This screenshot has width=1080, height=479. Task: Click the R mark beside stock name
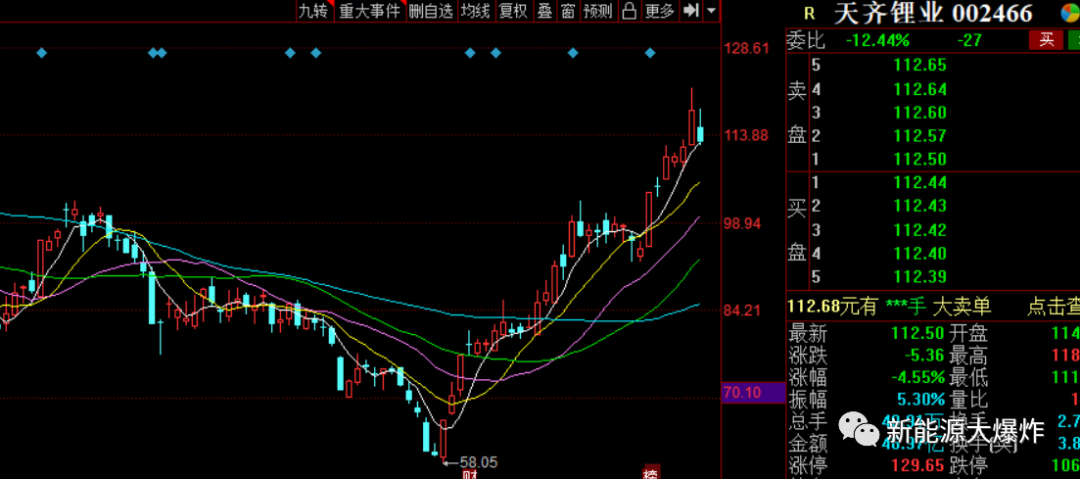pyautogui.click(x=809, y=13)
